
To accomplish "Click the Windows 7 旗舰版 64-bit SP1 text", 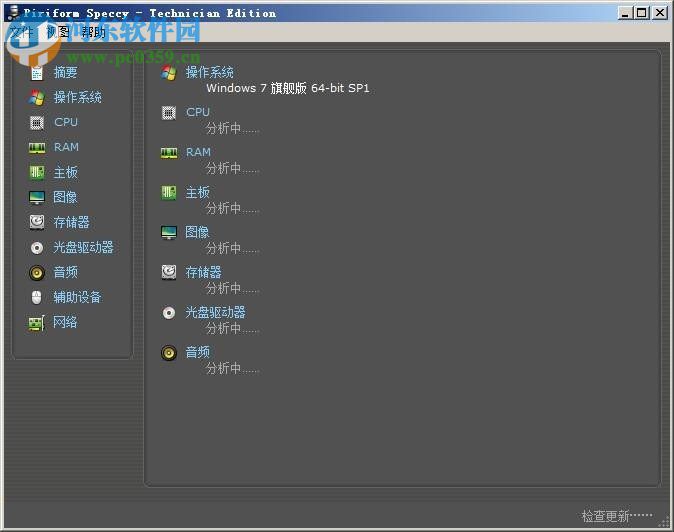I will point(288,88).
